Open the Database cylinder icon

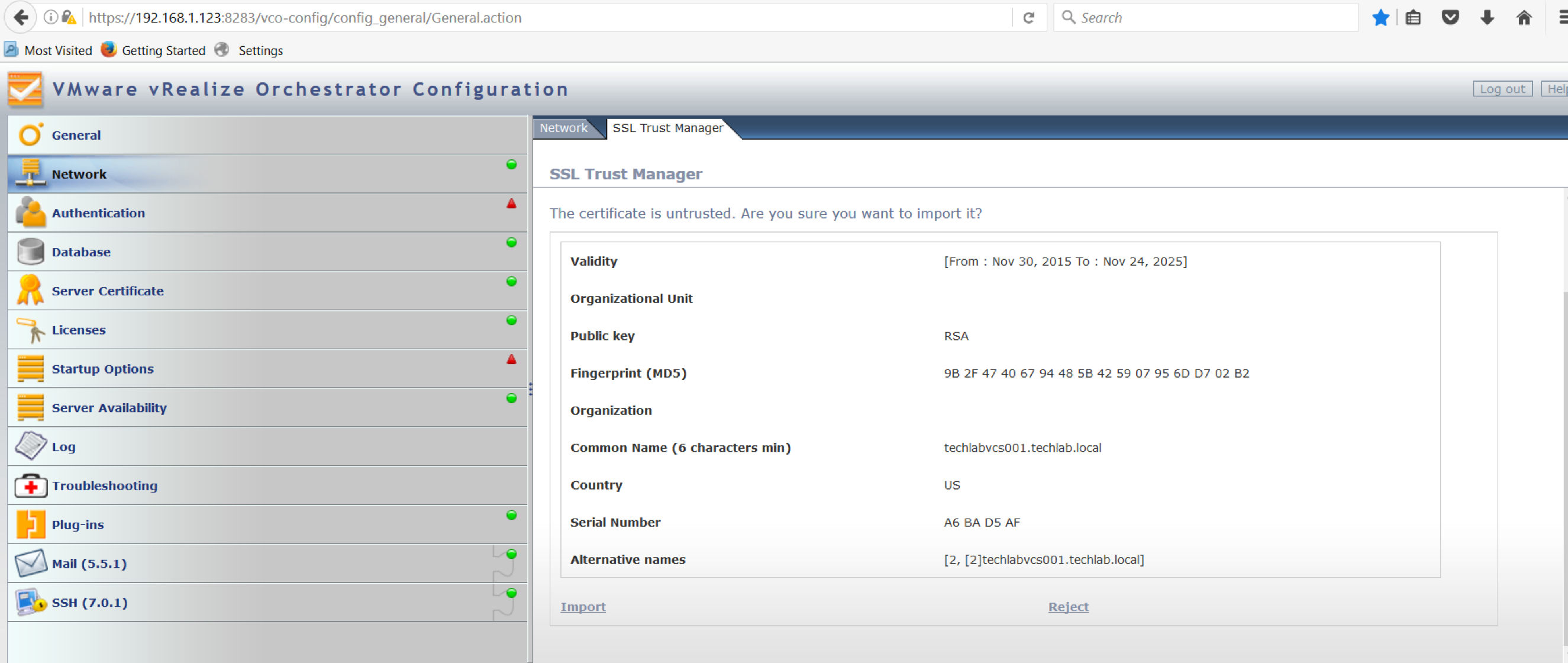pyautogui.click(x=30, y=252)
